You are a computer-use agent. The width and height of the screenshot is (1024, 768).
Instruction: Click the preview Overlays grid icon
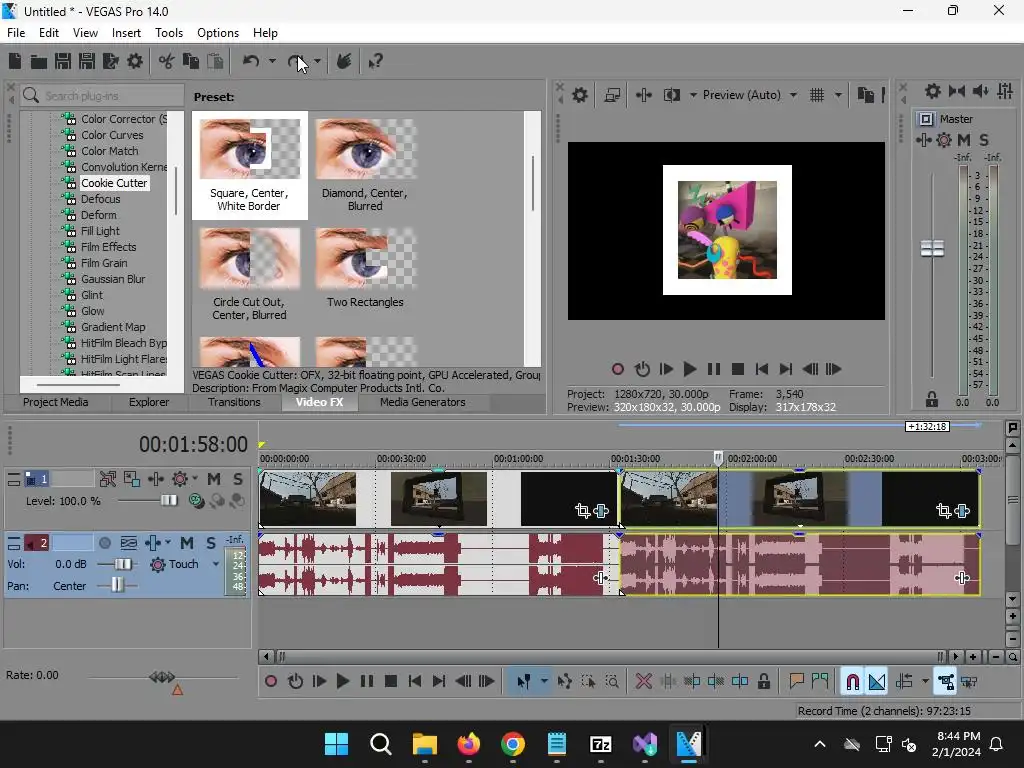817,95
